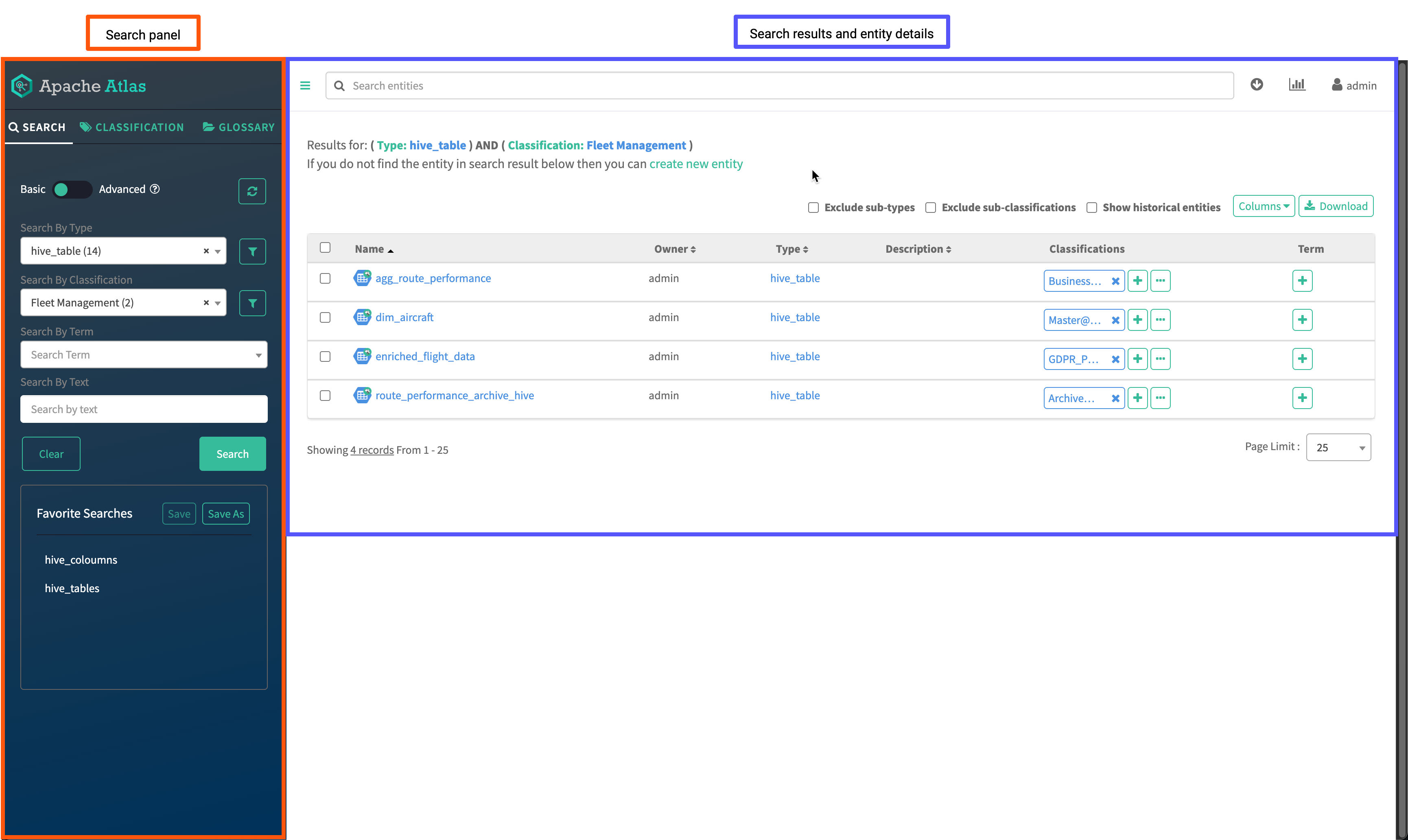Image resolution: width=1408 pixels, height=840 pixels.
Task: Switch to the Classification tab
Action: point(132,127)
